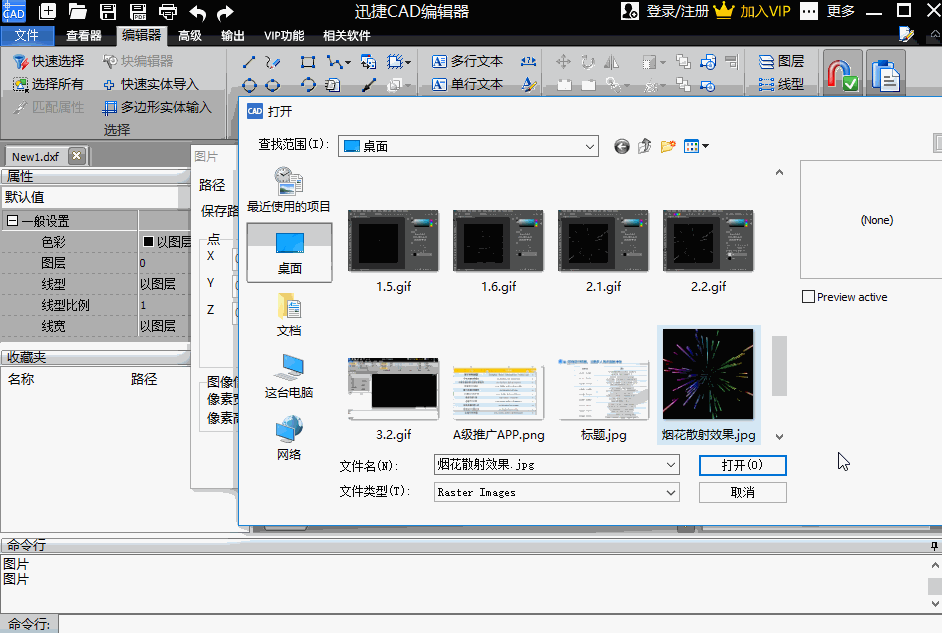Enable the Preview active checkbox
Screen dimensions: 942x633
pos(808,297)
